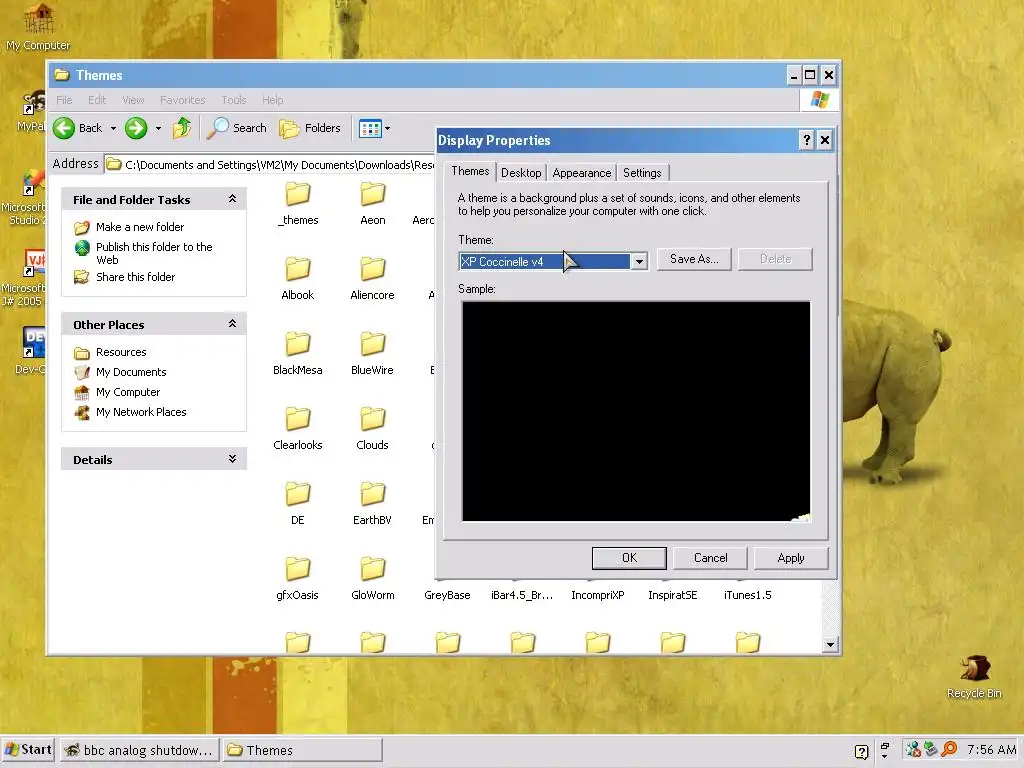Select the Clearlooks folder icon
The width and height of the screenshot is (1024, 768).
point(298,419)
